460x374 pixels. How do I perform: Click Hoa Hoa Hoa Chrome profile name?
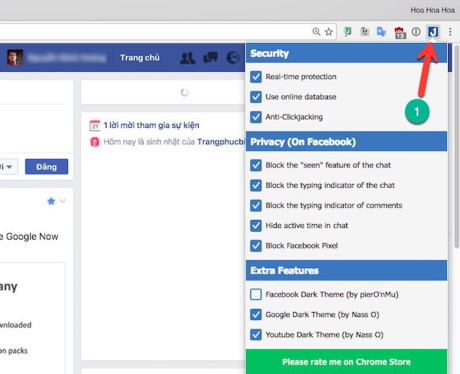click(433, 10)
